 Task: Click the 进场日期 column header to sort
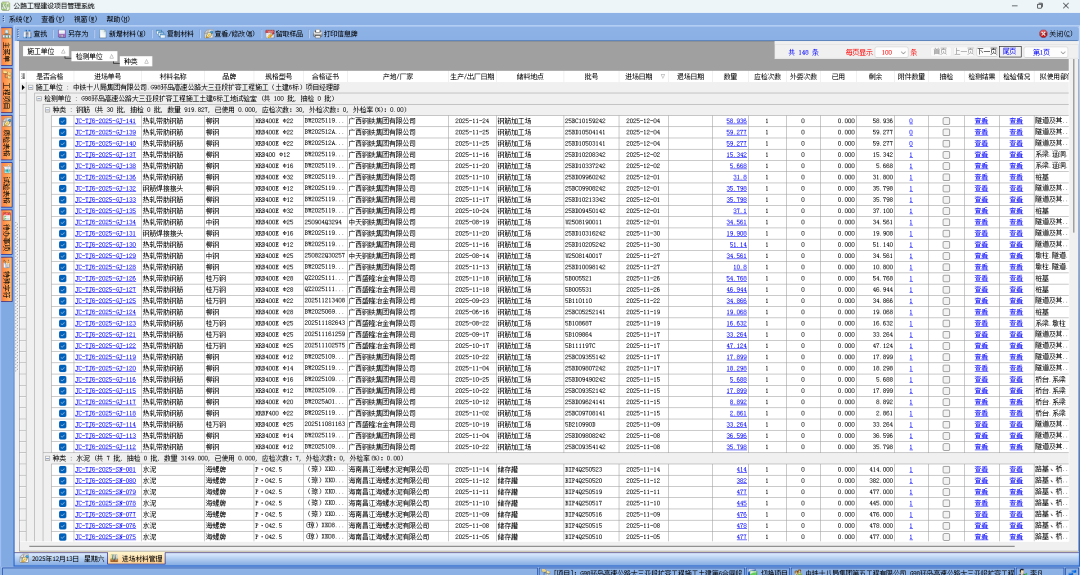point(645,76)
